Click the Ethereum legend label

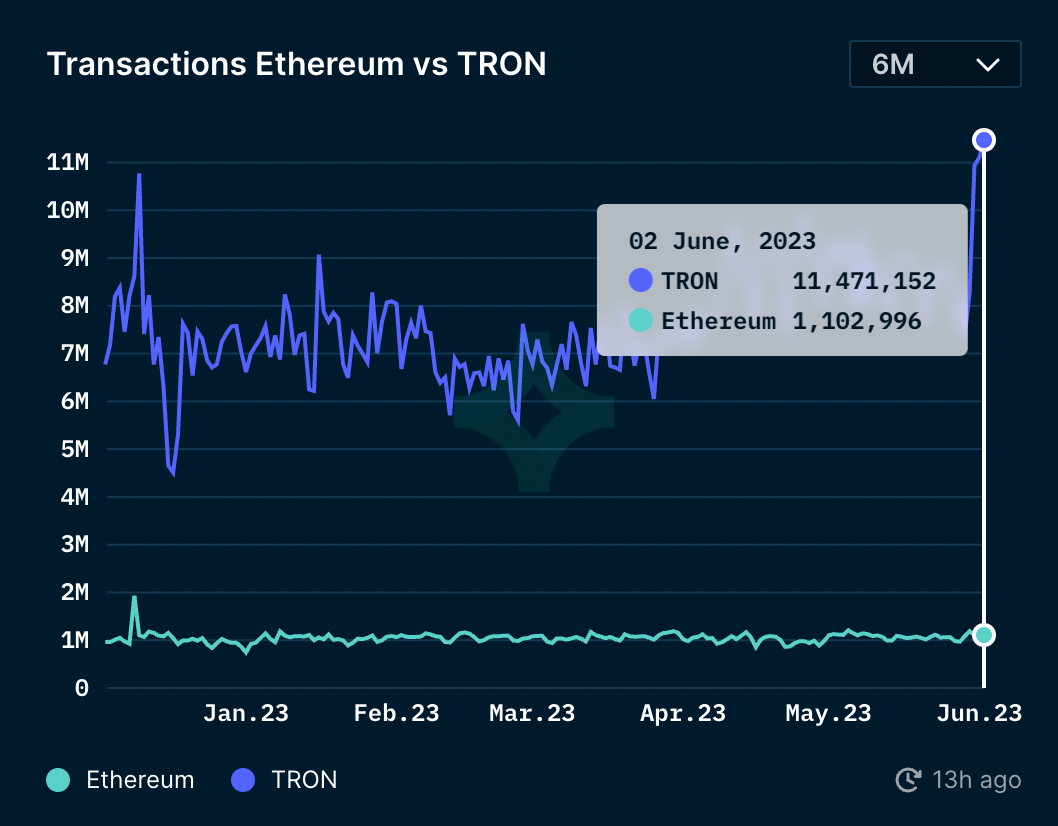pos(140,780)
